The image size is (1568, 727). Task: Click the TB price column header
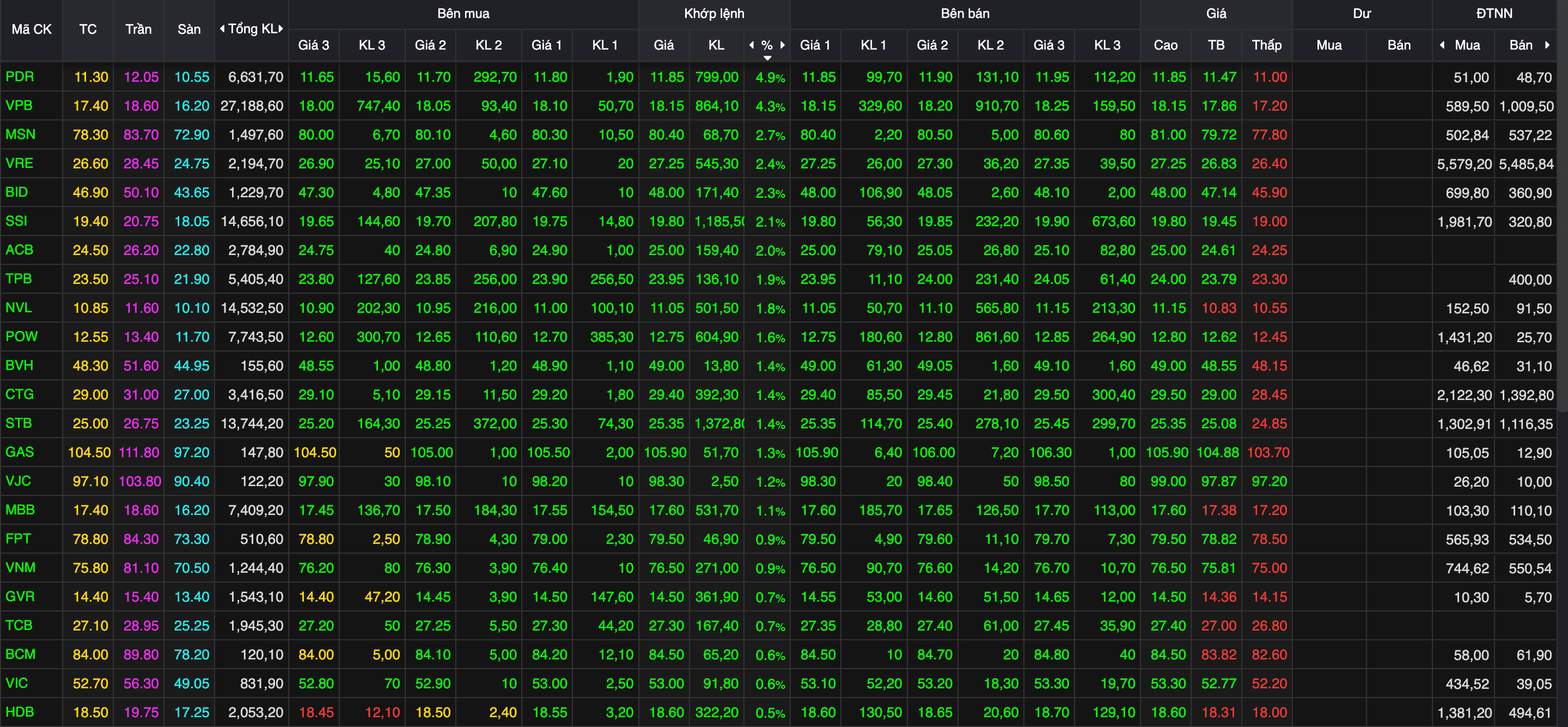coord(1216,45)
